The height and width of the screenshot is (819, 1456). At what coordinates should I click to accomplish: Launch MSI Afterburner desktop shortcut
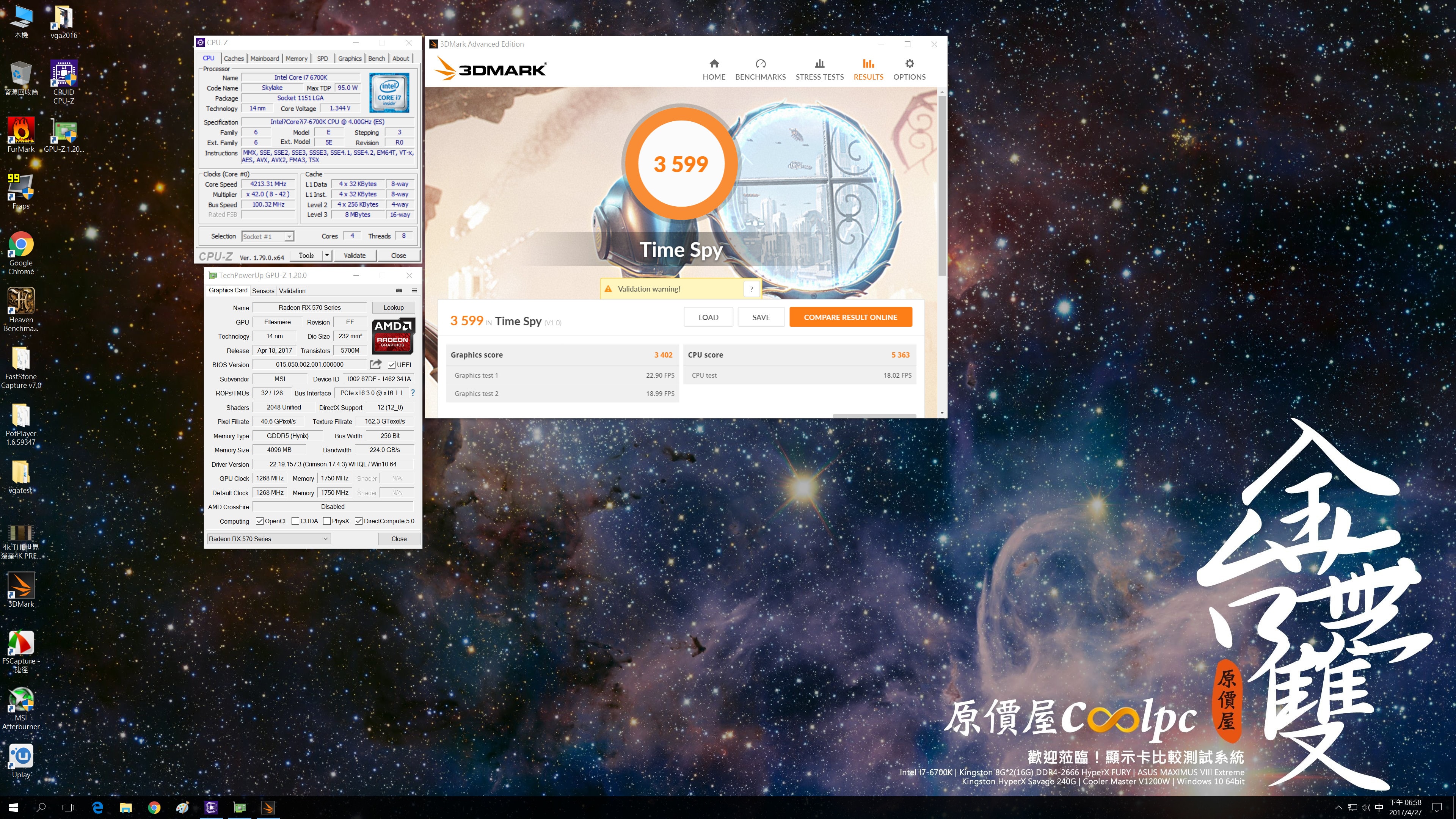[21, 708]
